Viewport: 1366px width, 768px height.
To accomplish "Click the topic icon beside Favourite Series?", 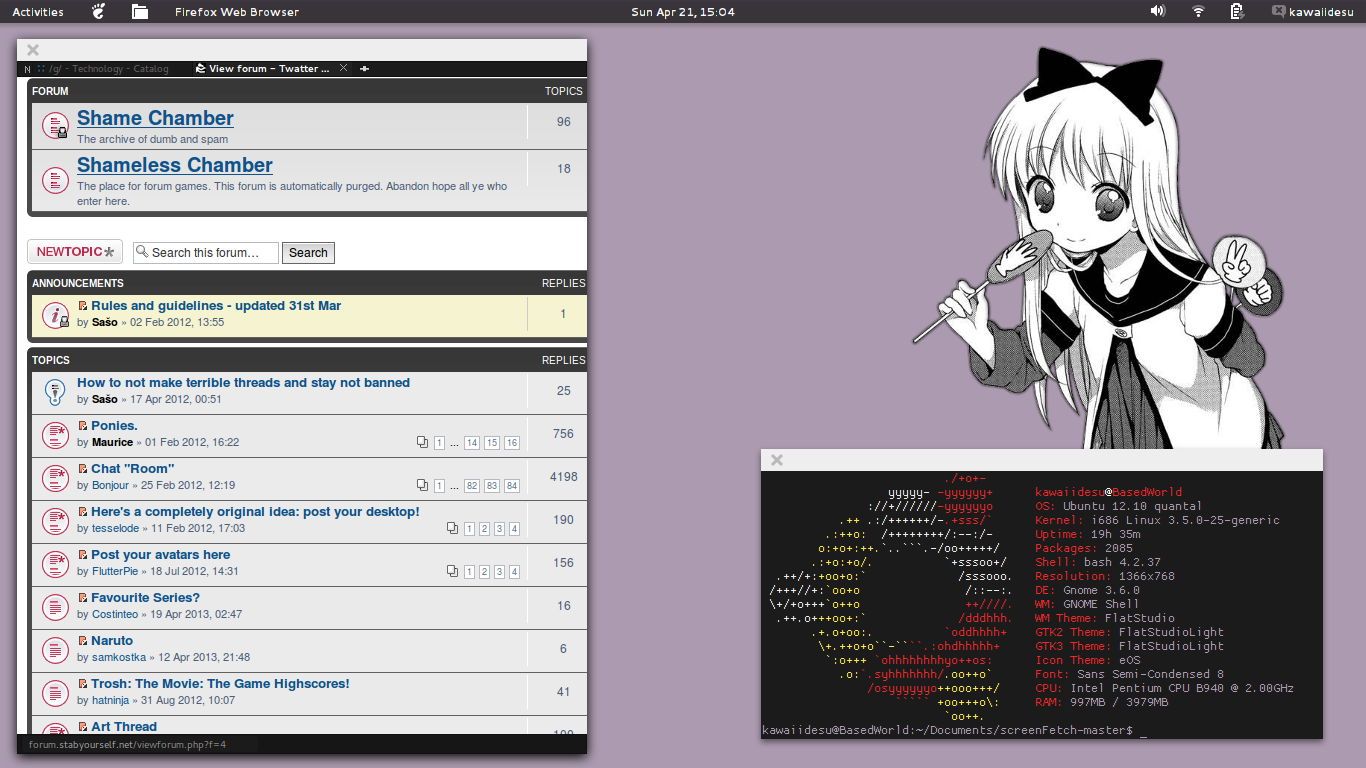I will point(55,608).
